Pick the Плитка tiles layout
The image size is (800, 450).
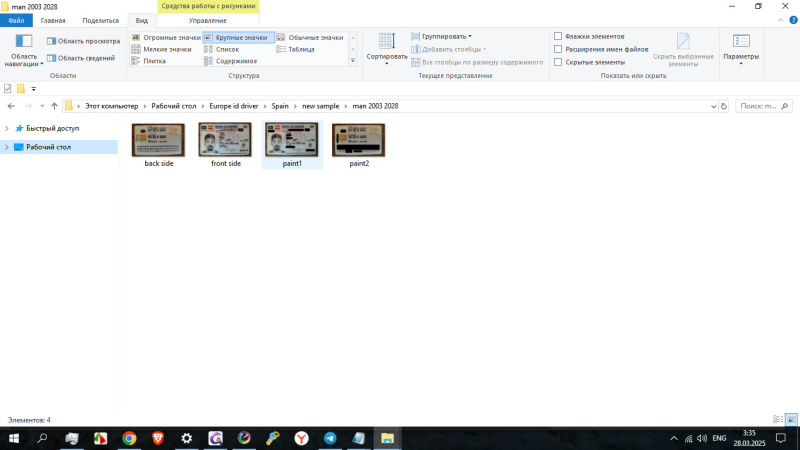pyautogui.click(x=154, y=61)
